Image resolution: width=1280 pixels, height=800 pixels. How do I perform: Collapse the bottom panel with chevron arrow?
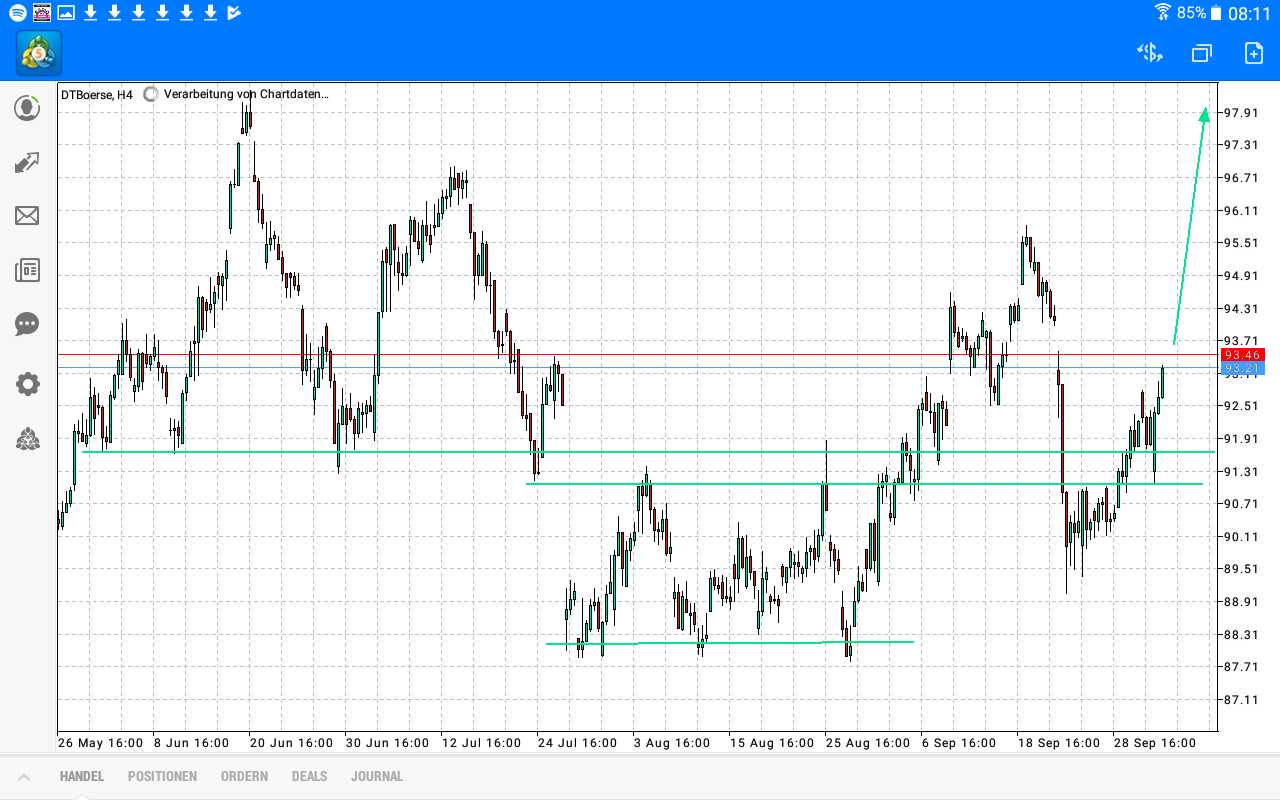[27, 775]
